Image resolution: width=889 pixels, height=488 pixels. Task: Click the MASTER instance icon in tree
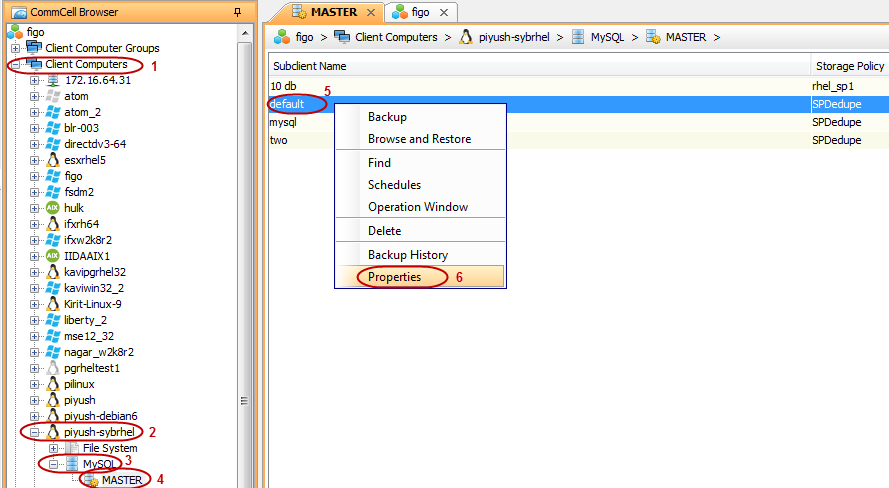point(90,481)
